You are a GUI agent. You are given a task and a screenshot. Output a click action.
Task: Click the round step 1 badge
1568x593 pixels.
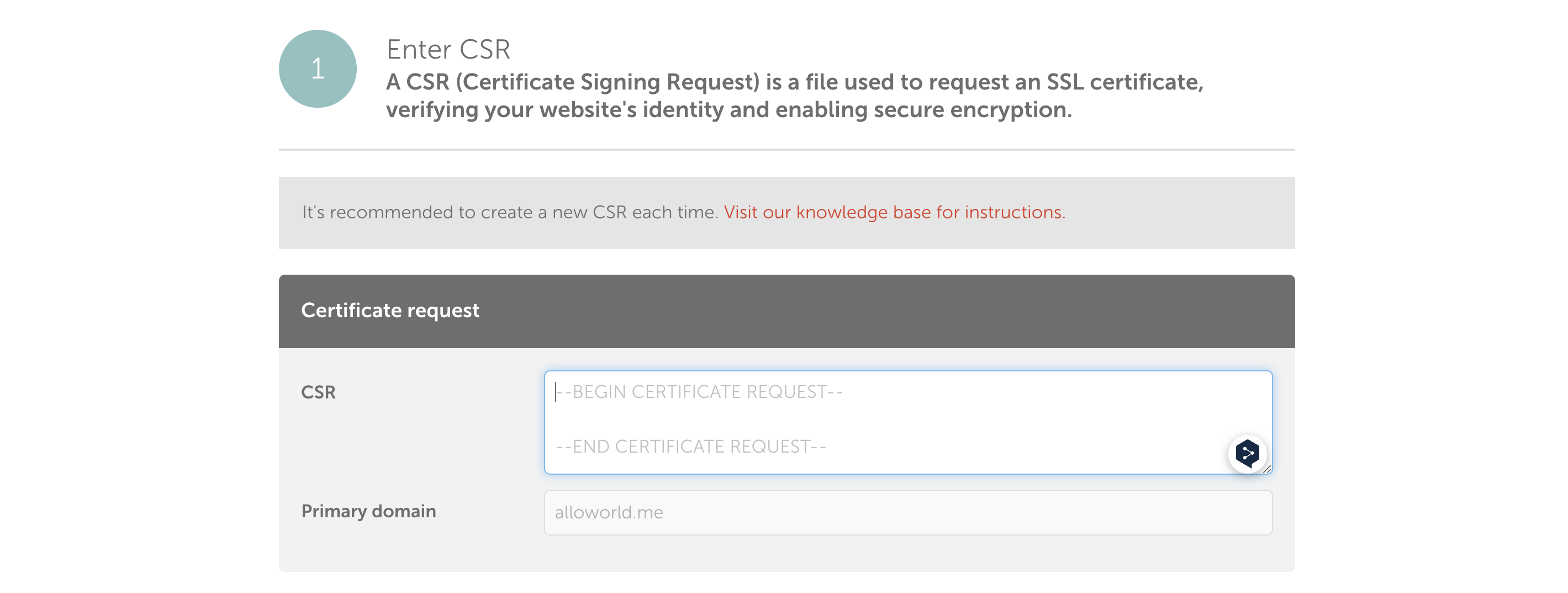pyautogui.click(x=317, y=69)
